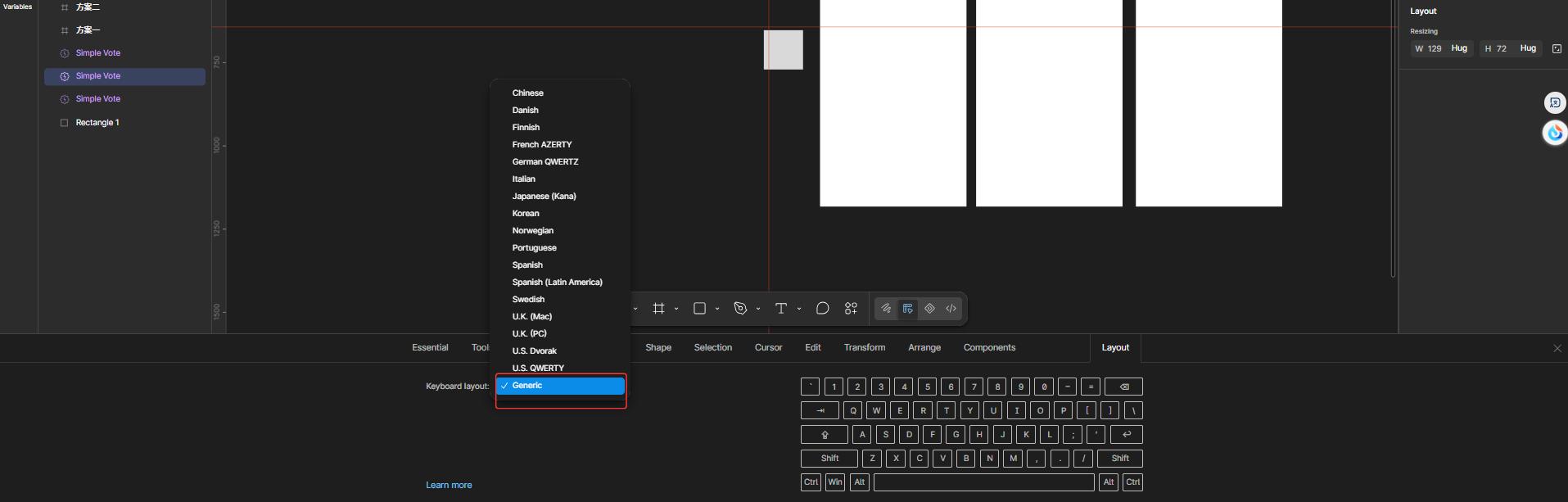Click the resize toggle icon beside the height Hug option
1568x502 pixels.
coord(1557,48)
